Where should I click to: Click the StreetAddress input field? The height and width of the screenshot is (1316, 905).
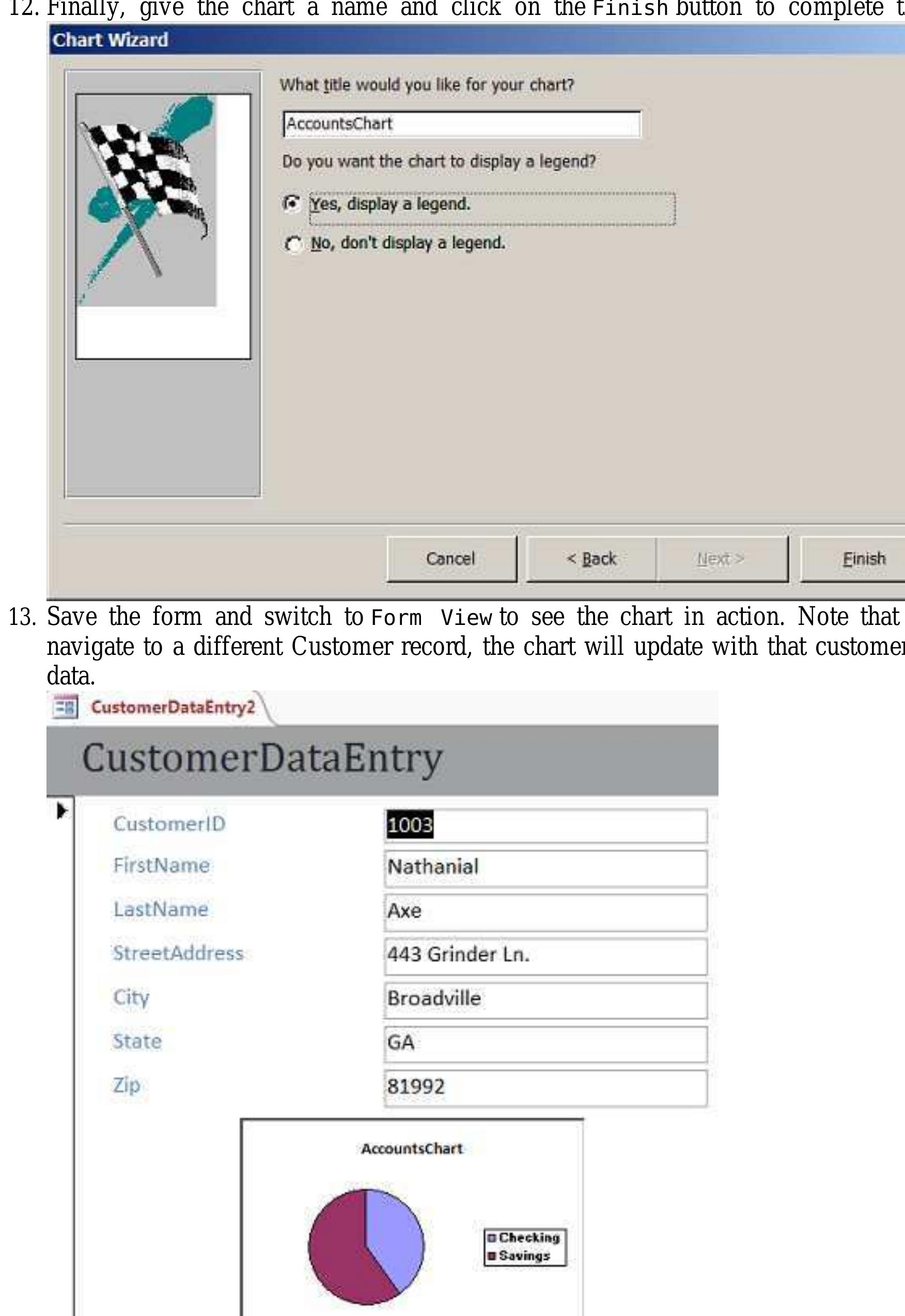point(545,955)
